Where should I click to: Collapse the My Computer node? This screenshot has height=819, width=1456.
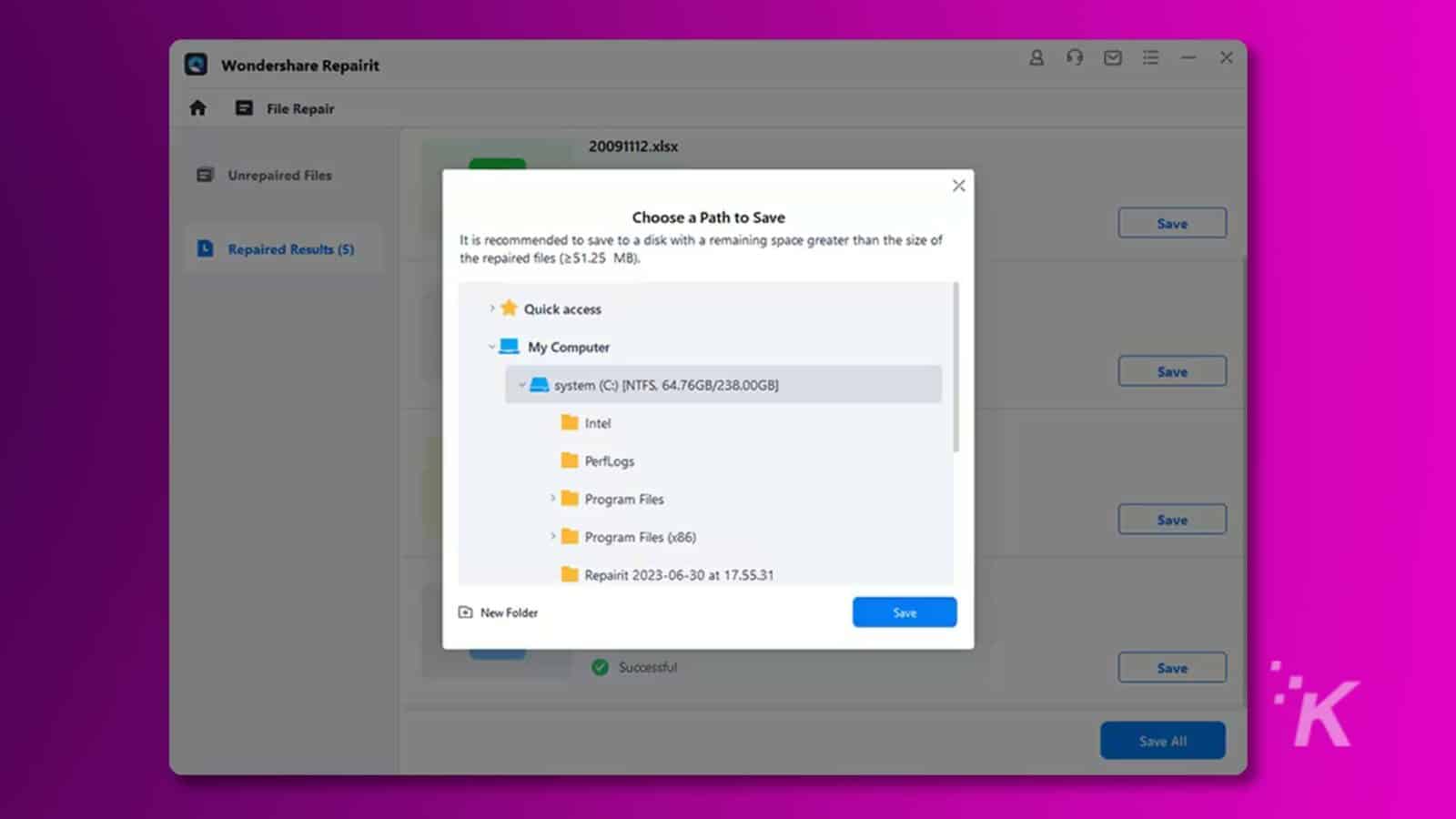(x=491, y=347)
